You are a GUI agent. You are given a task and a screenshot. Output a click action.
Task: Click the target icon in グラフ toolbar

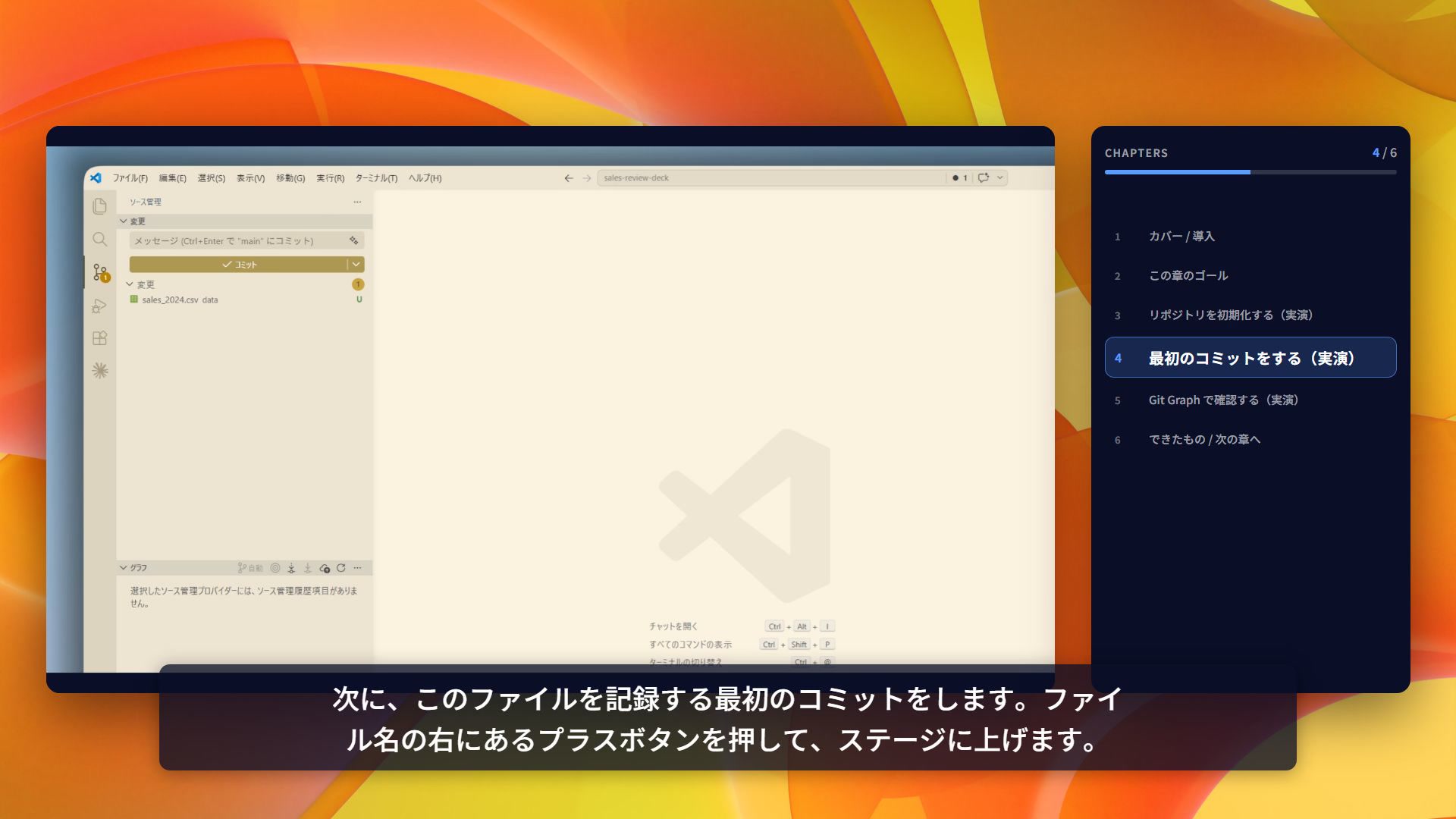(x=275, y=568)
